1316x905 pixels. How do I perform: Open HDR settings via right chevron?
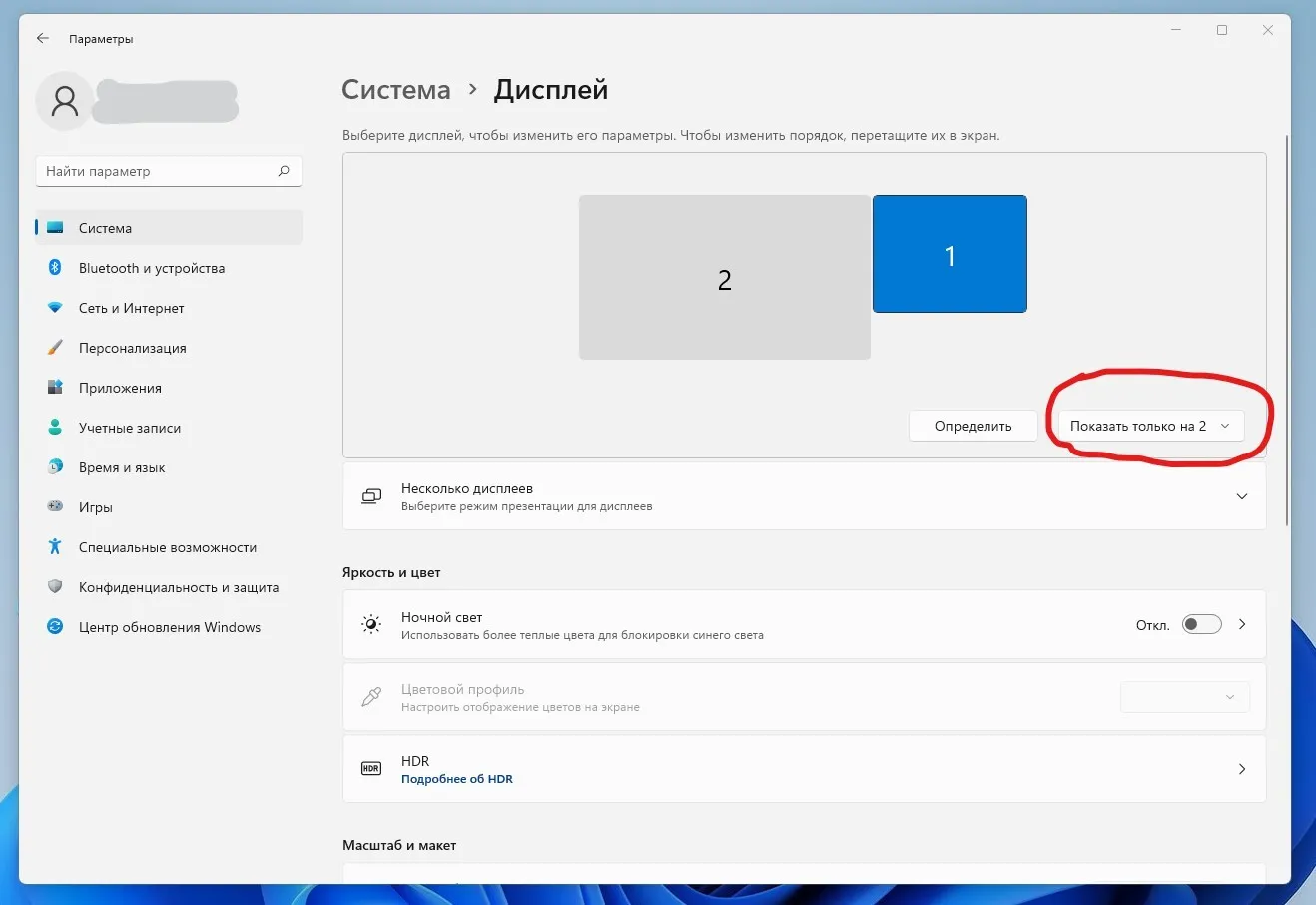[1242, 769]
